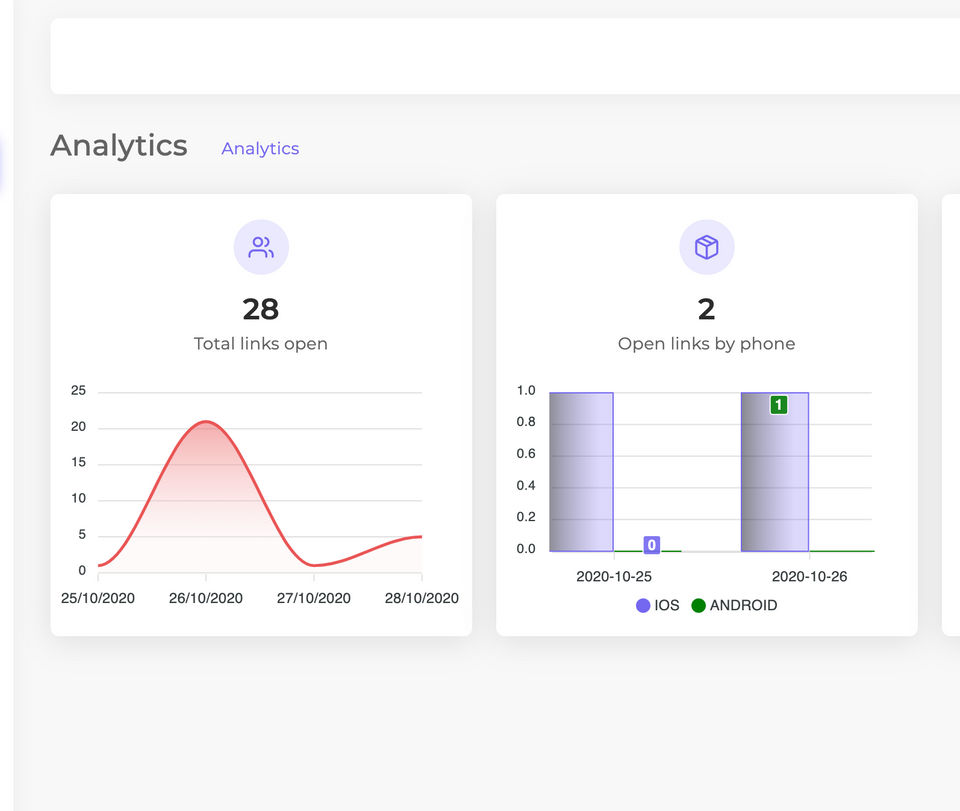960x811 pixels.
Task: Click the 26/10/2020 axis label
Action: (x=206, y=598)
